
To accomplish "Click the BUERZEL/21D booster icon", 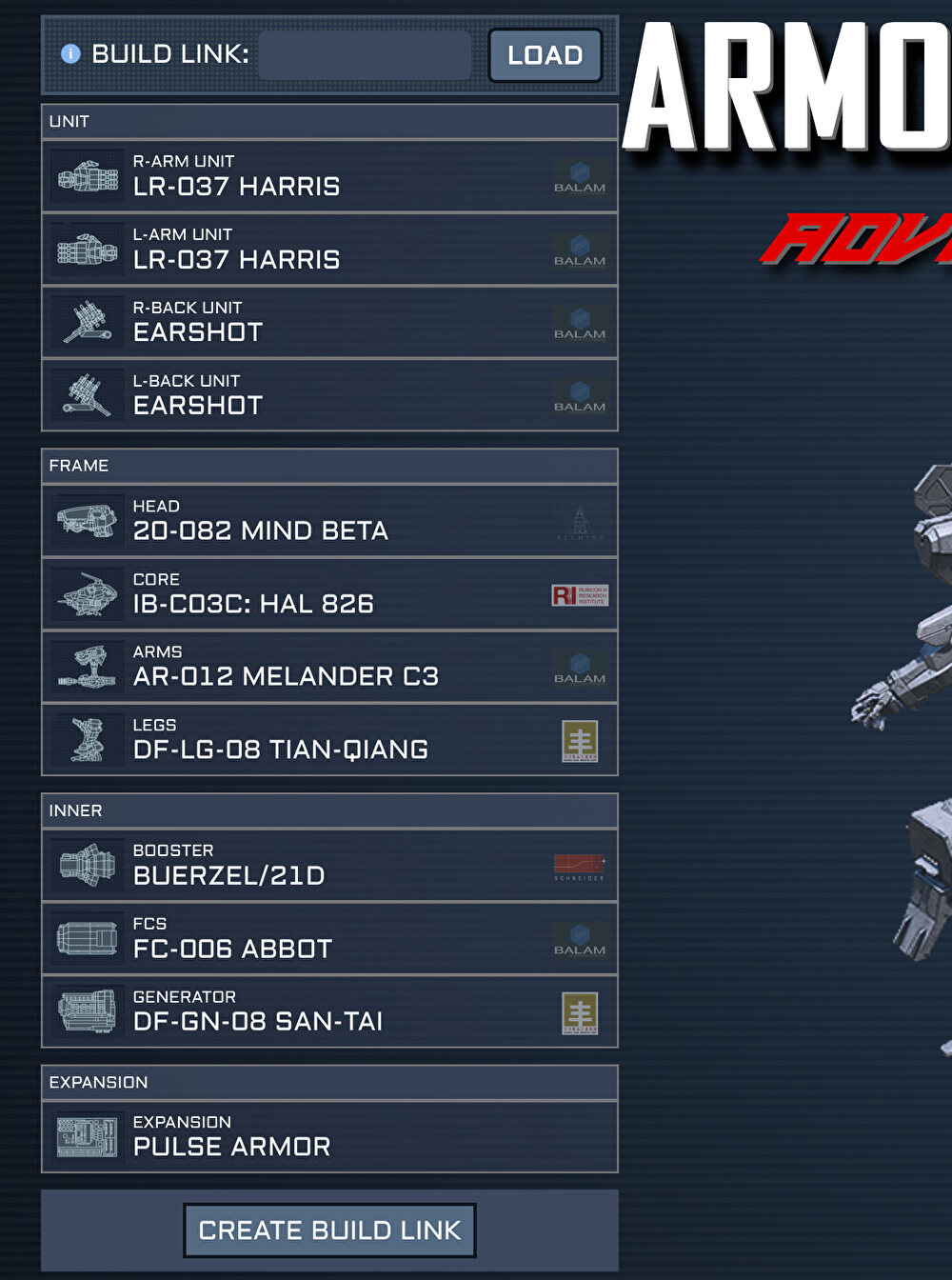I will 88,866.
